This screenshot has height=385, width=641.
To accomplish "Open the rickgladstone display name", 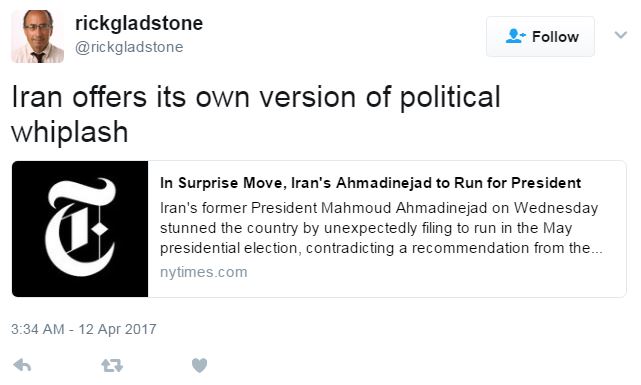I will tap(139, 23).
